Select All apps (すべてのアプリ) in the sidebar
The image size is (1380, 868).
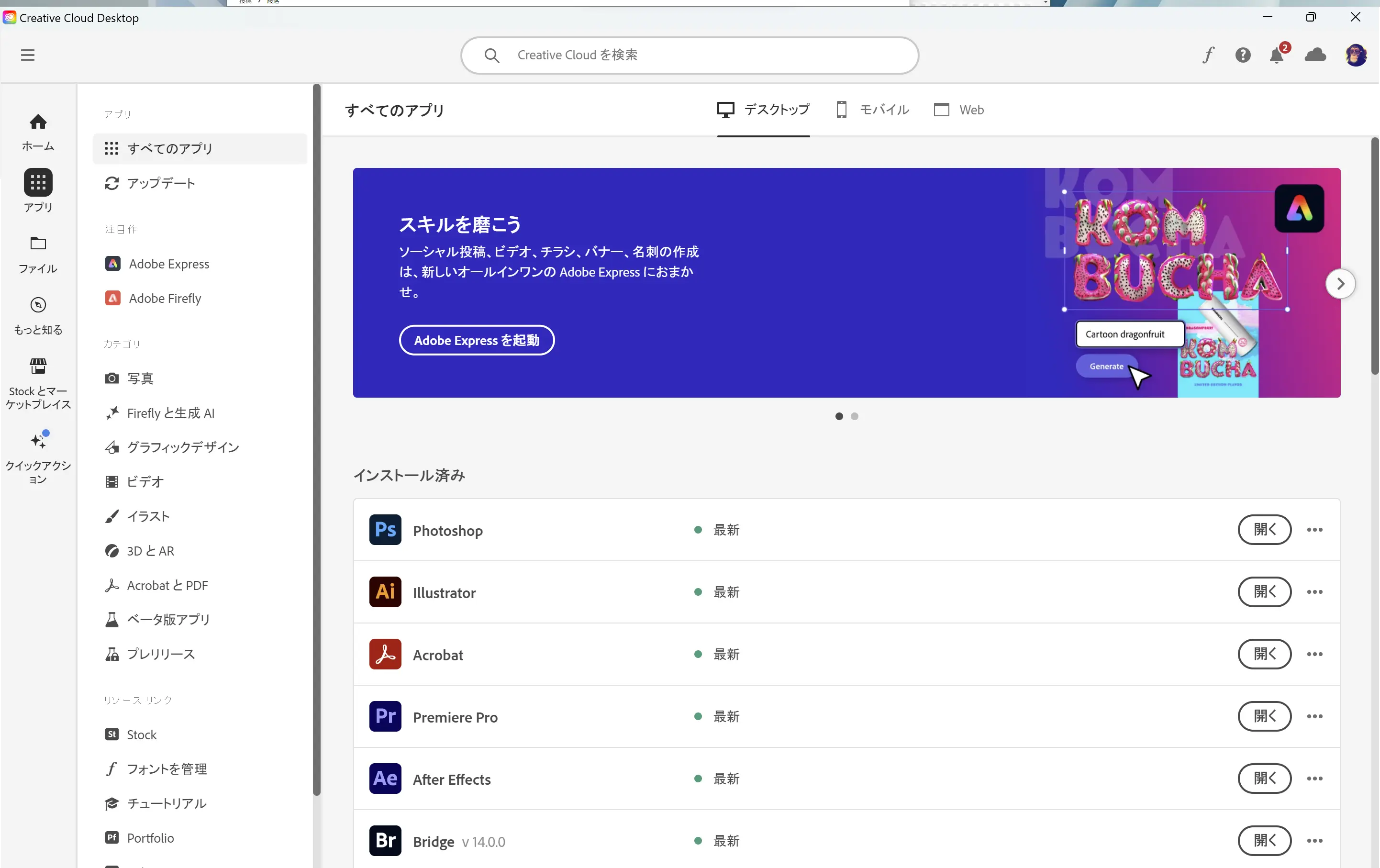point(200,148)
